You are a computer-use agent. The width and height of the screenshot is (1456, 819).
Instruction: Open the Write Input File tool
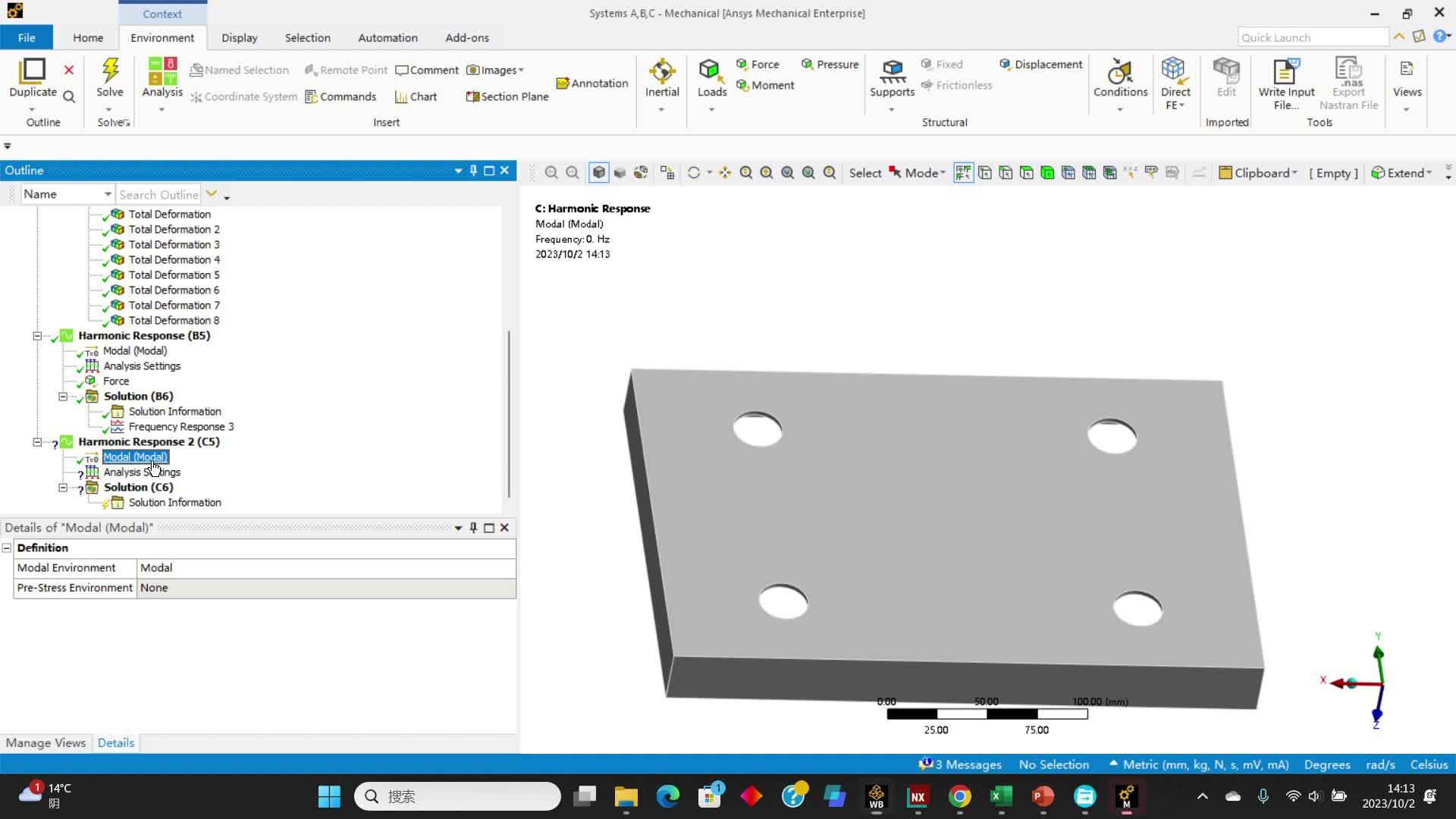(x=1286, y=82)
